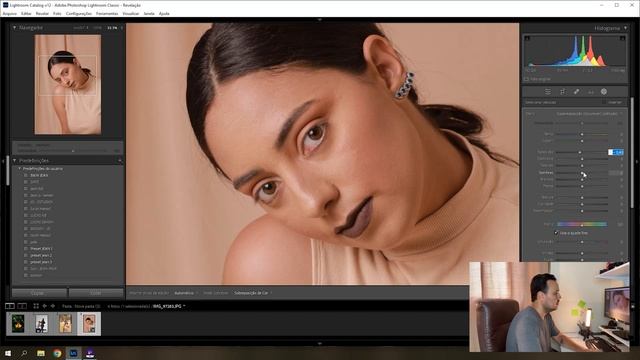Open the Sobreposição de Cor dropdown
The width and height of the screenshot is (640, 360).
coord(253,293)
